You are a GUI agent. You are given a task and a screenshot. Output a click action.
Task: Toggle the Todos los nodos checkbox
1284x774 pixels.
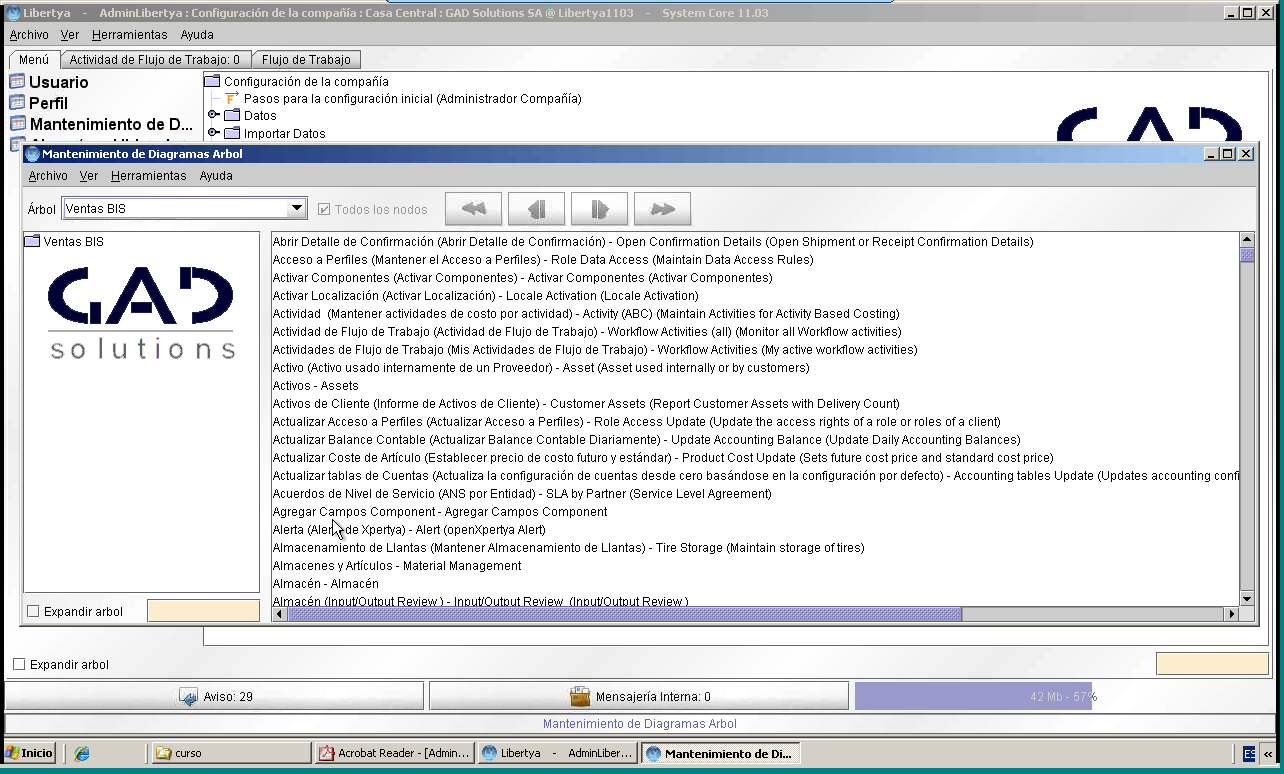[x=324, y=209]
